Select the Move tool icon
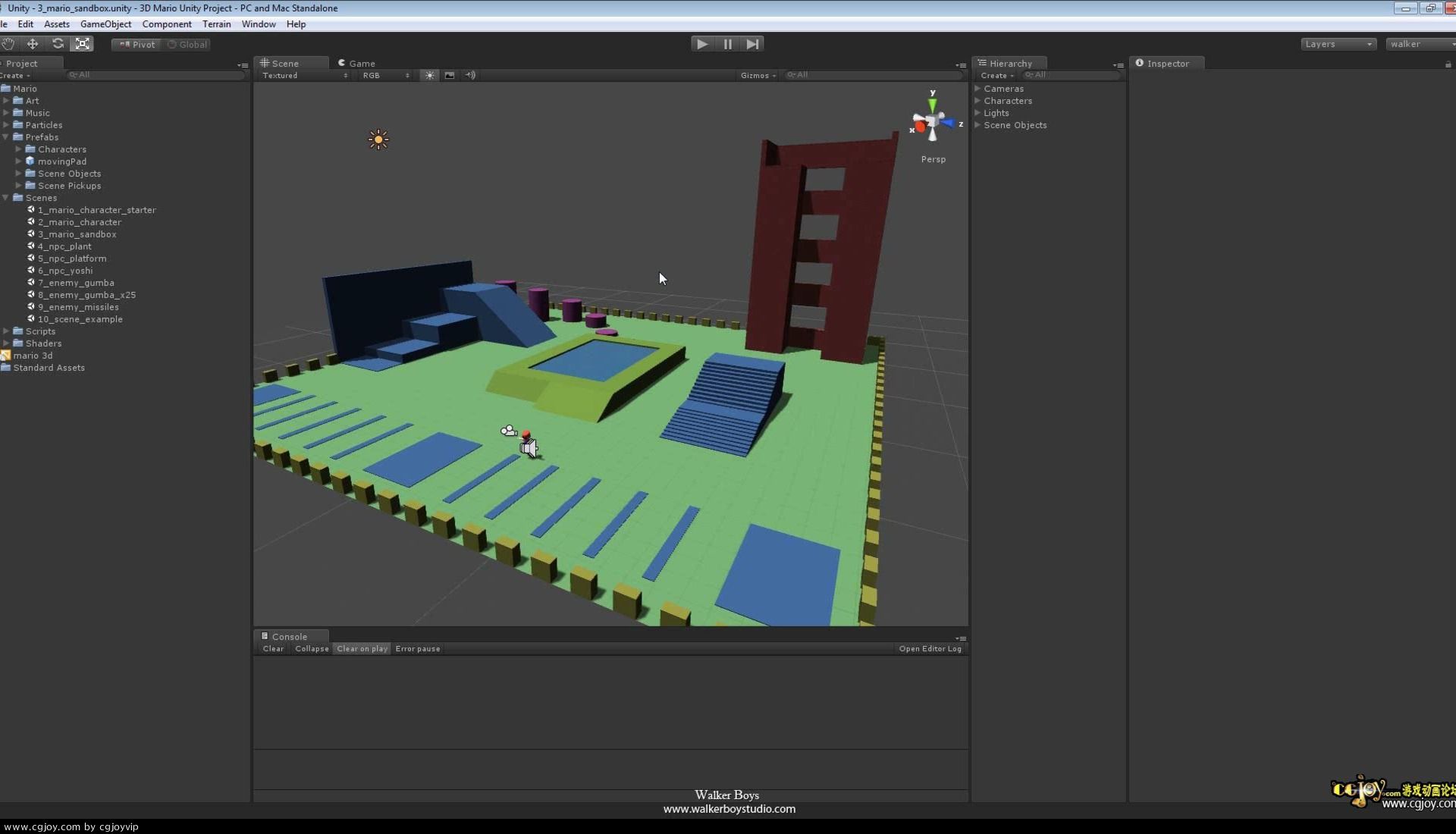Screen dimensions: 1456x834 pyautogui.click(x=33, y=44)
